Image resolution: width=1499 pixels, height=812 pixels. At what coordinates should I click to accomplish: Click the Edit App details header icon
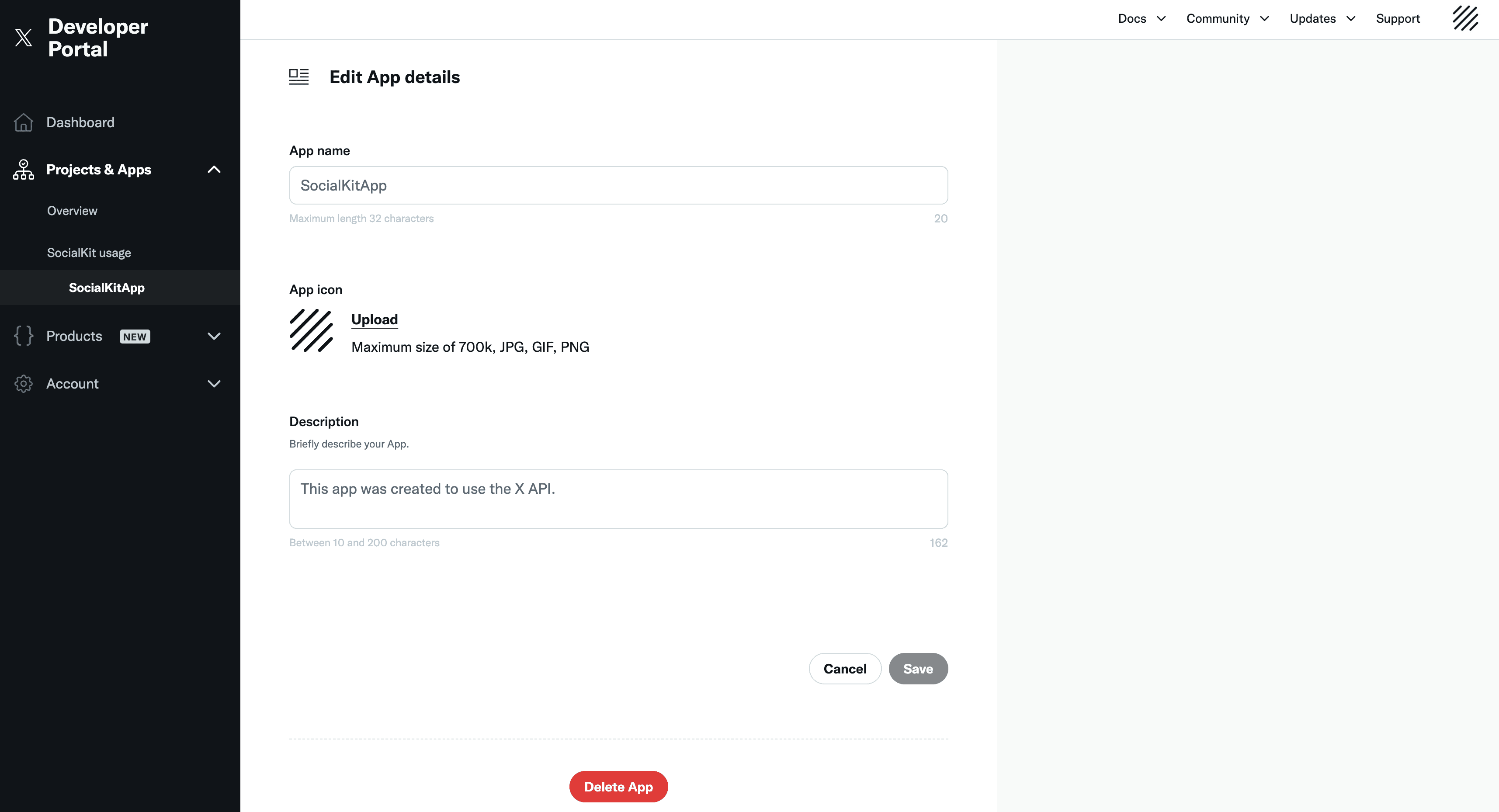[x=299, y=77]
